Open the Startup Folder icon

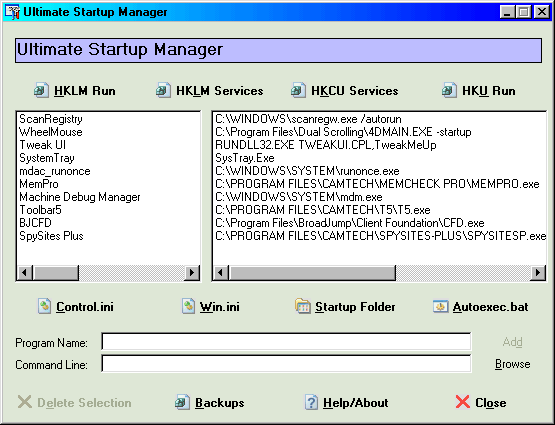[303, 306]
